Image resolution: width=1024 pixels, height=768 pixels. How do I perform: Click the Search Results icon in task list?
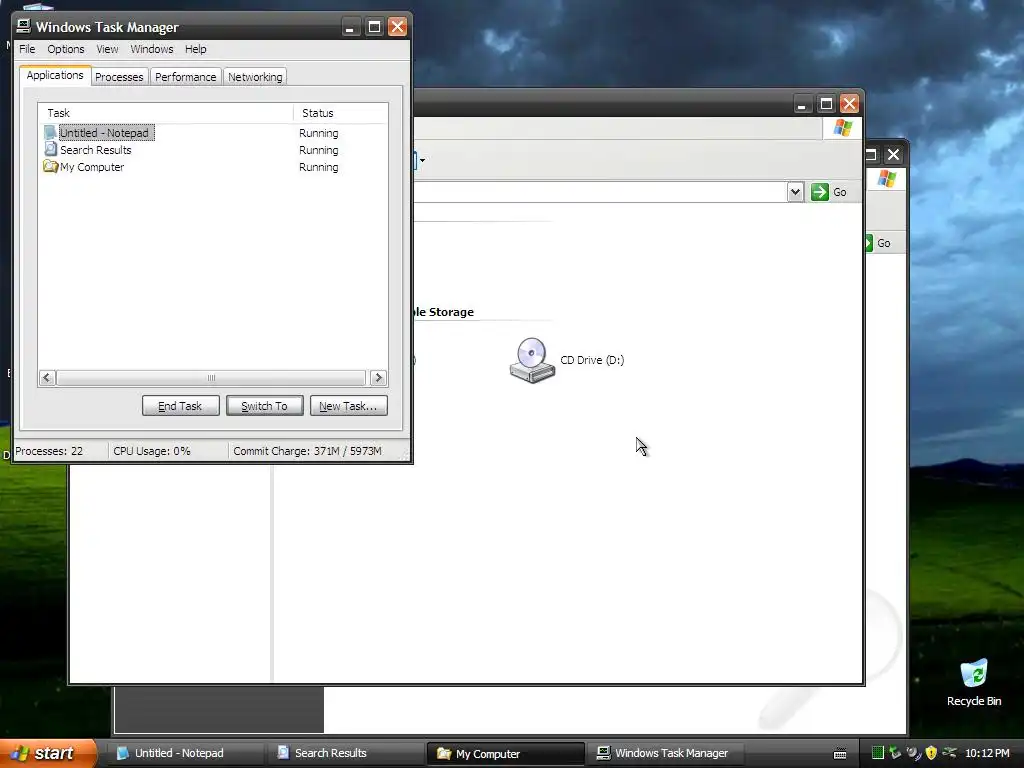point(50,150)
